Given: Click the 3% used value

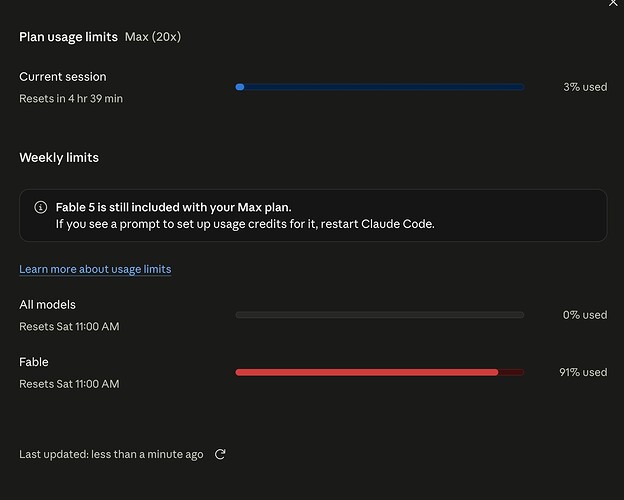Looking at the screenshot, I should click(x=585, y=87).
